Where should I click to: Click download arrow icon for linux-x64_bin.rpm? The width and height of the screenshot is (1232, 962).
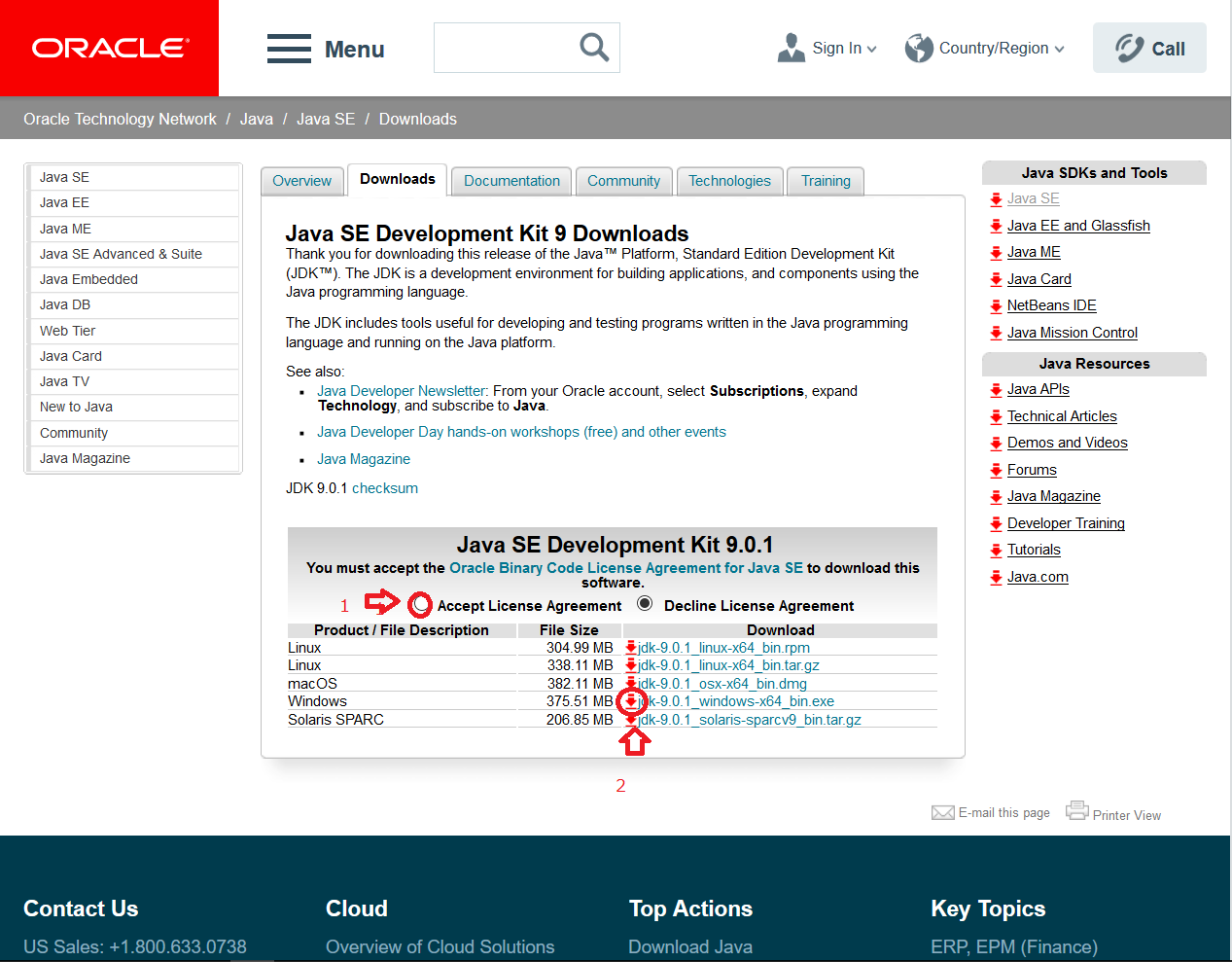(631, 648)
